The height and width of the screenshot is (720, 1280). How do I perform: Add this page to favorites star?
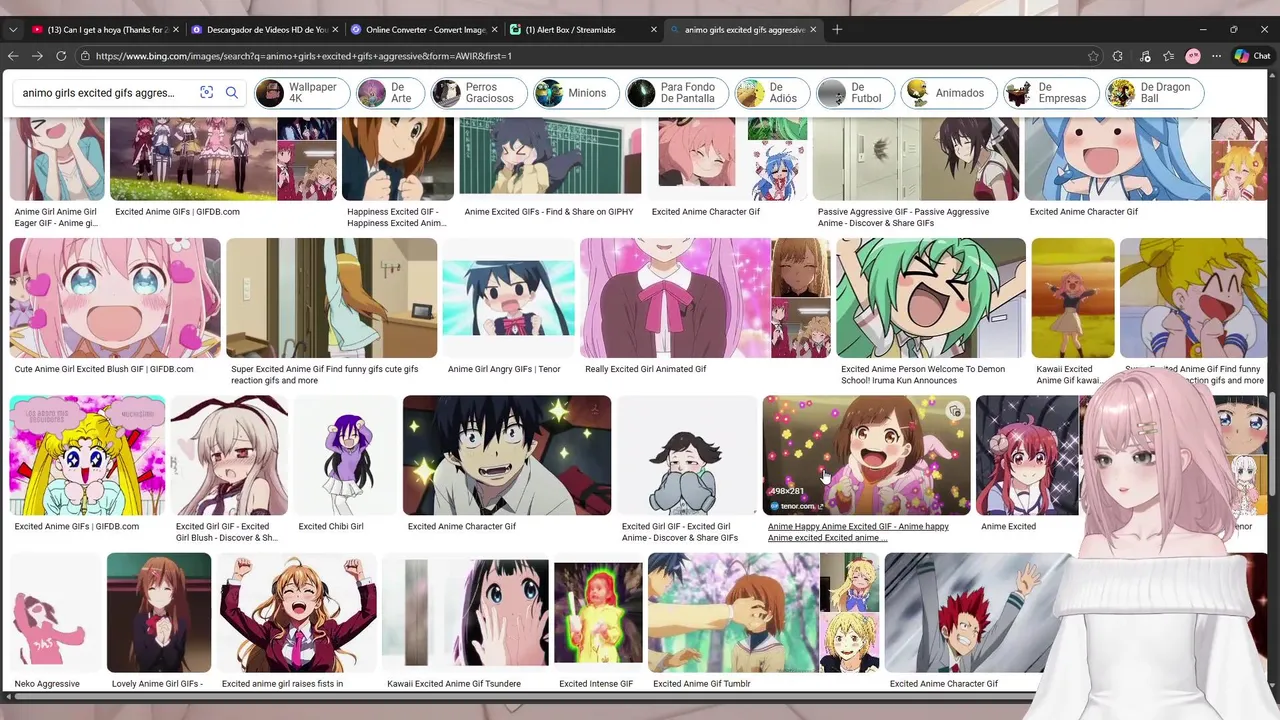pos(1093,56)
